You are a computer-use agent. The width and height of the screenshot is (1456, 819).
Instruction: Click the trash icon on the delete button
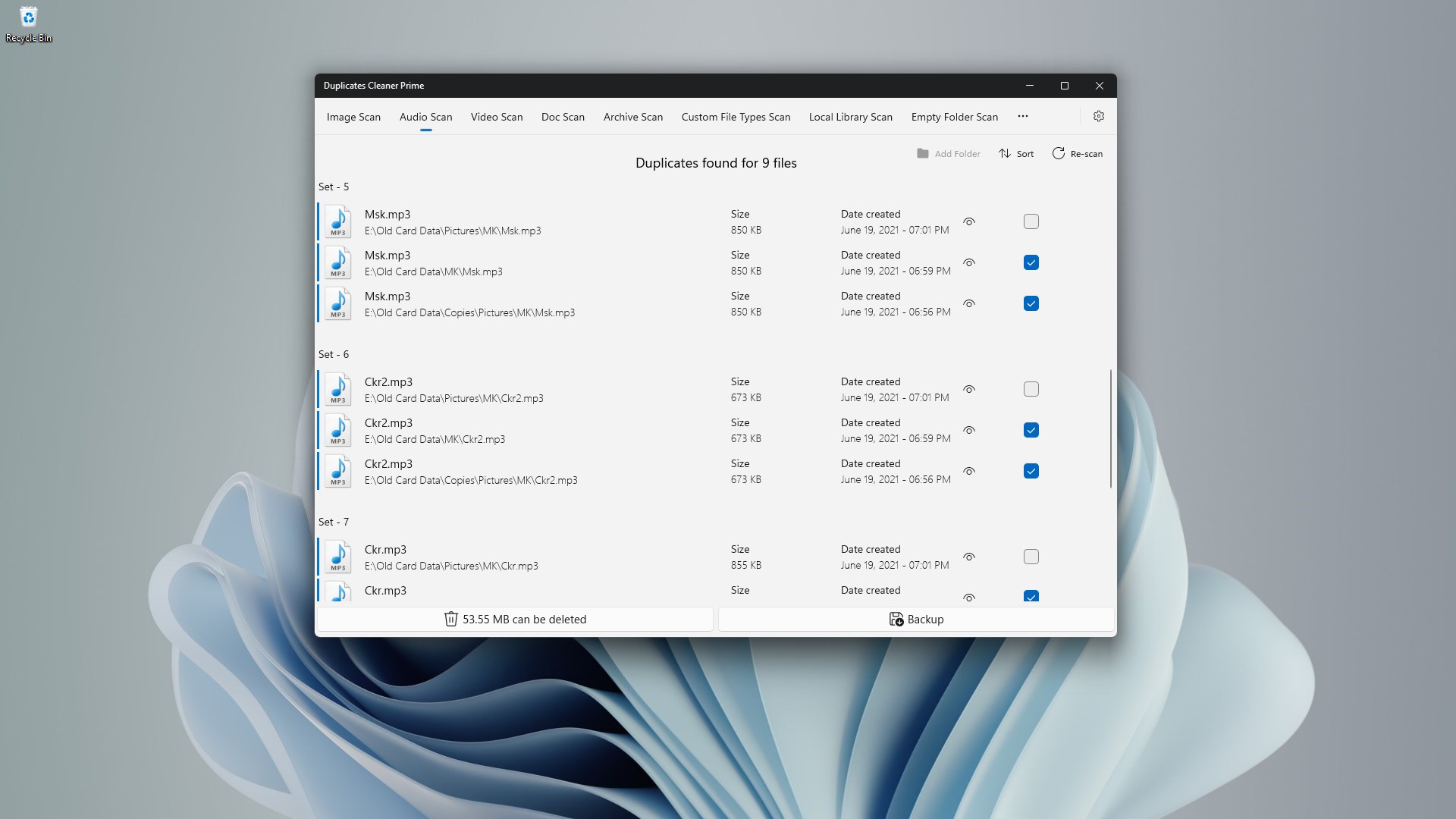[x=452, y=619]
